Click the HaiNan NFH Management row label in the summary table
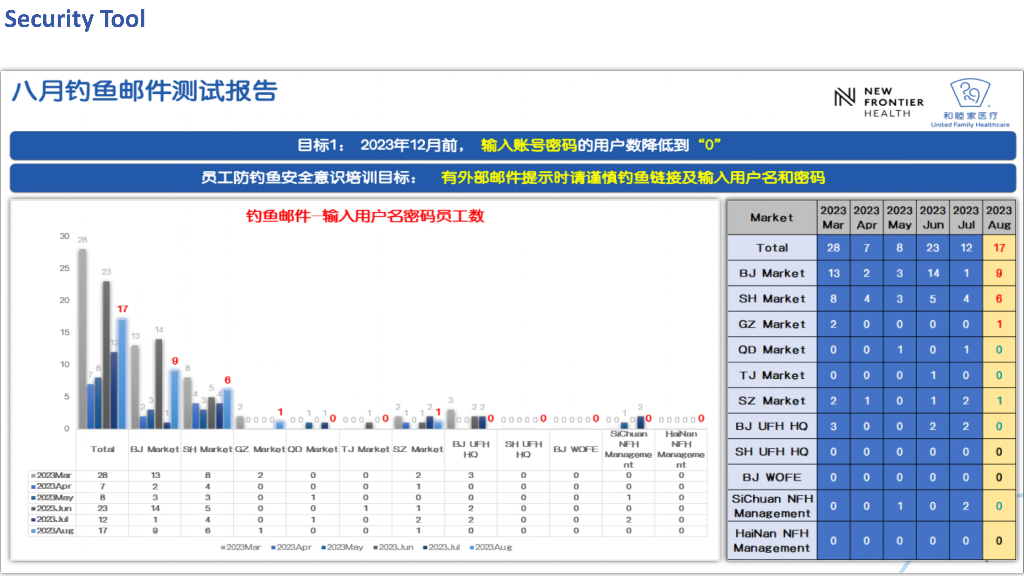This screenshot has height=576, width=1024. (x=772, y=540)
